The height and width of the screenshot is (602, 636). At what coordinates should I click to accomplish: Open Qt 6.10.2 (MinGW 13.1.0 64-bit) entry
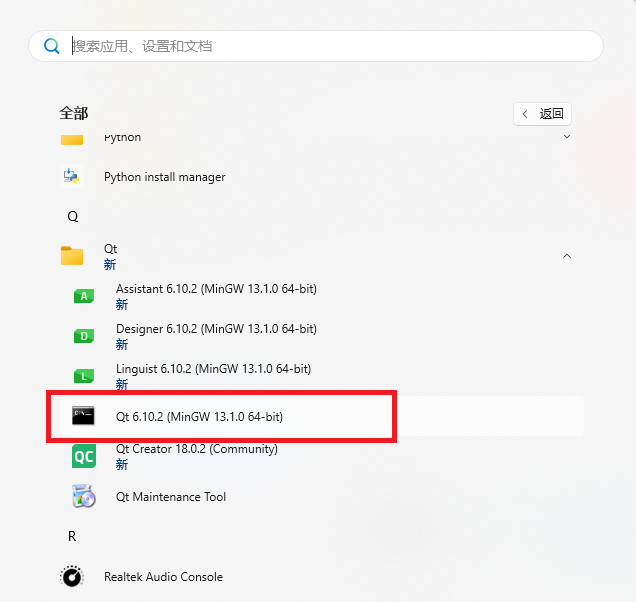322,416
